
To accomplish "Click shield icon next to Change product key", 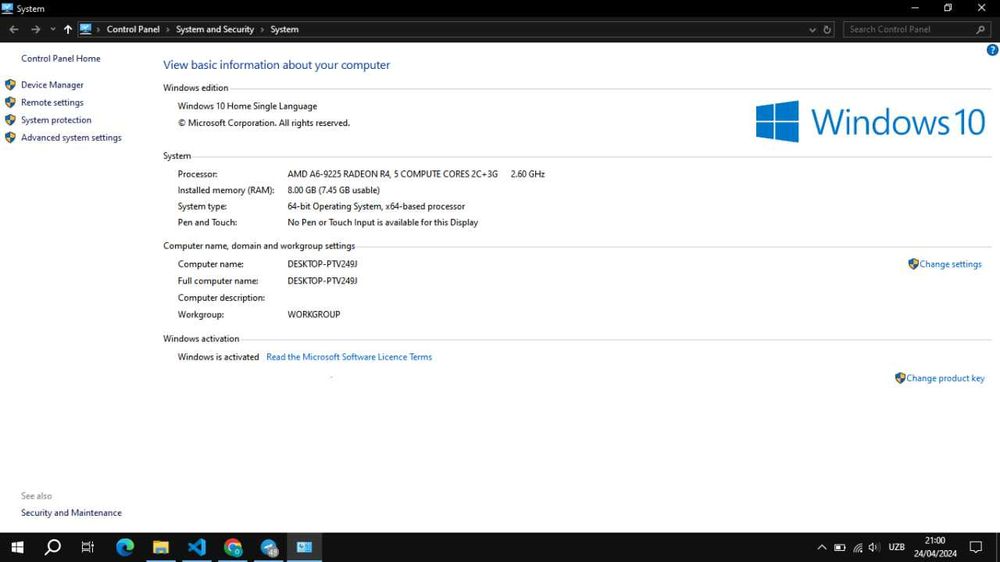I will point(900,378).
